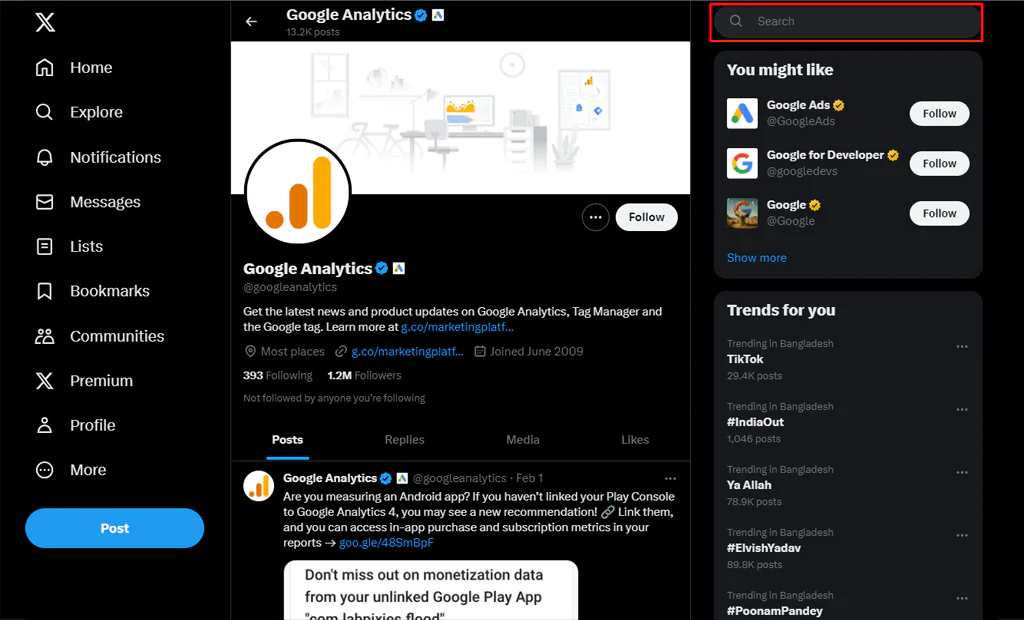Screen dimensions: 1024x620
Task: Open the Communities people icon
Action: (x=44, y=336)
